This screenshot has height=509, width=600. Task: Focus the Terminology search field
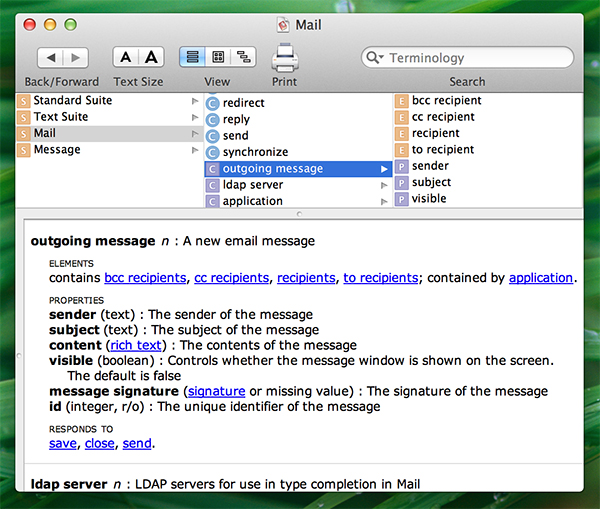click(x=468, y=57)
